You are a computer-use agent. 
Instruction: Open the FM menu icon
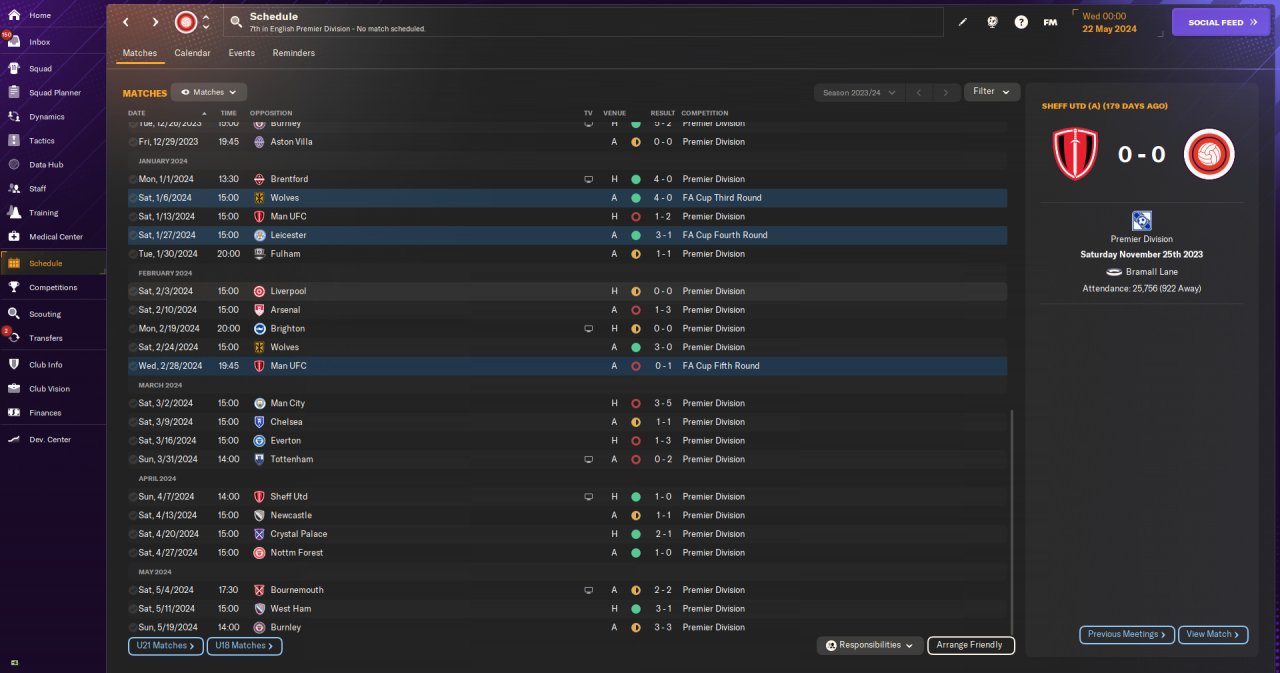click(x=1050, y=22)
